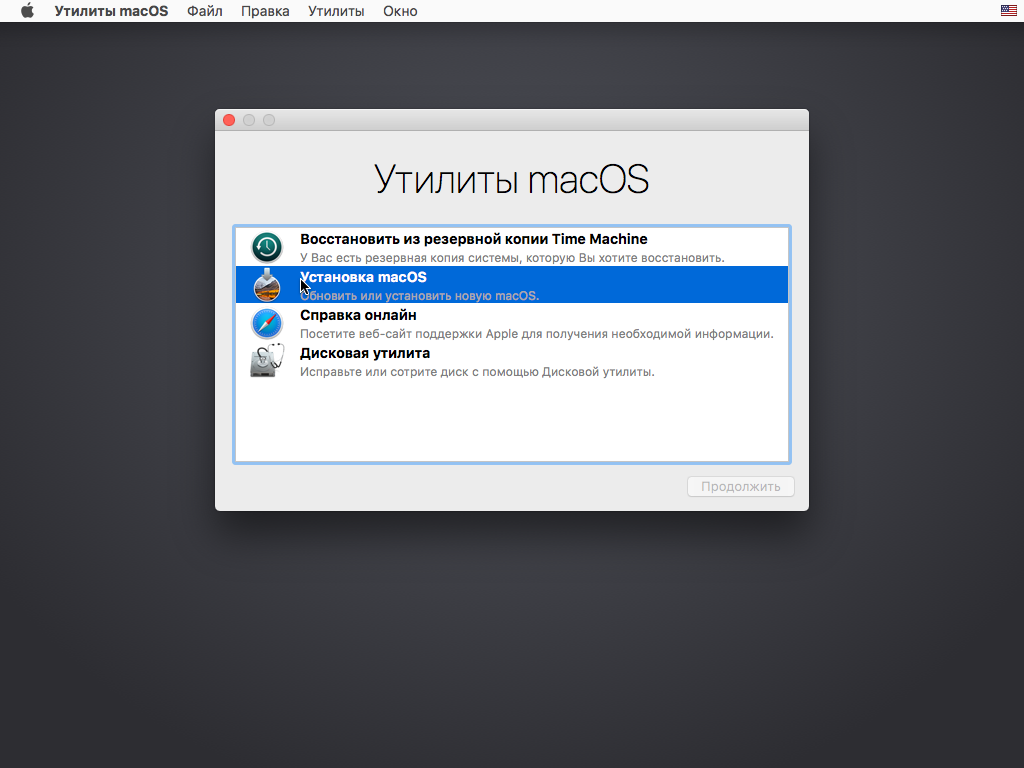Viewport: 1024px width, 768px height.
Task: Open the Файл menu
Action: (x=204, y=11)
